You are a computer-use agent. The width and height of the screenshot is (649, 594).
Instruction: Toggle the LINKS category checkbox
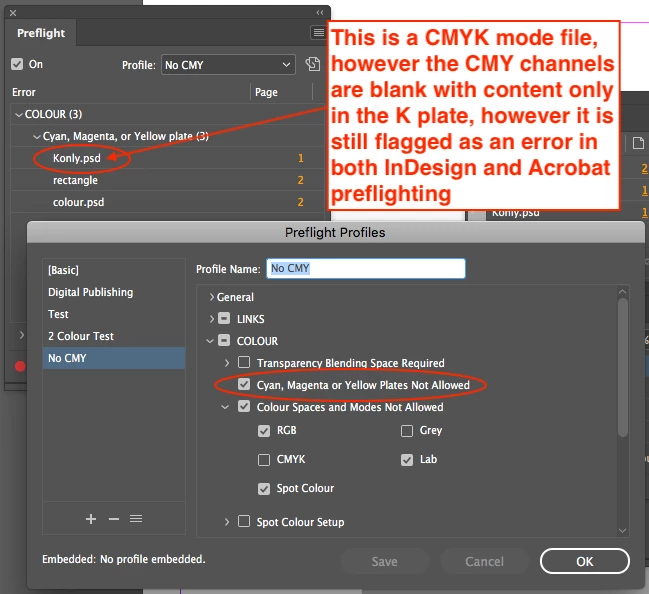click(x=224, y=318)
